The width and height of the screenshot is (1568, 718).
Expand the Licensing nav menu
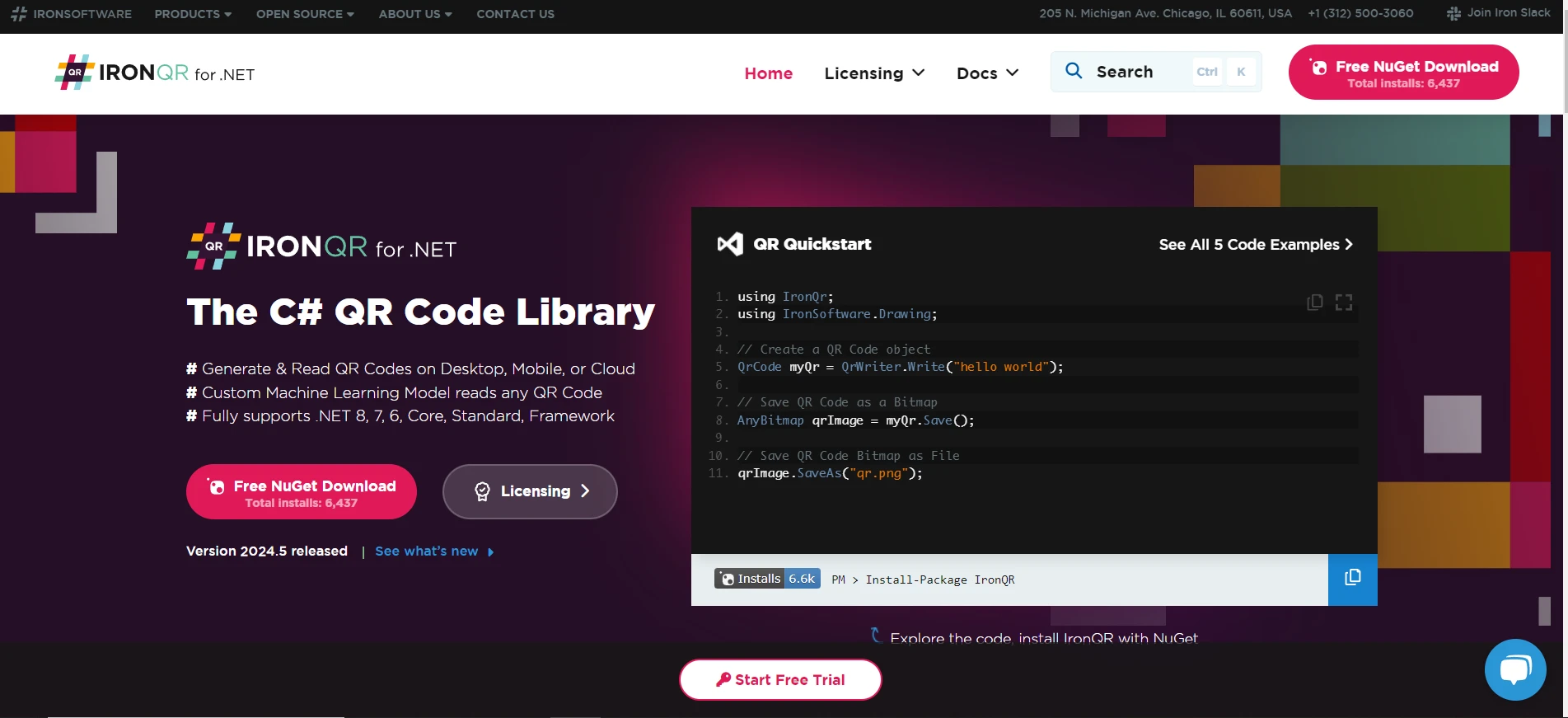pyautogui.click(x=874, y=73)
